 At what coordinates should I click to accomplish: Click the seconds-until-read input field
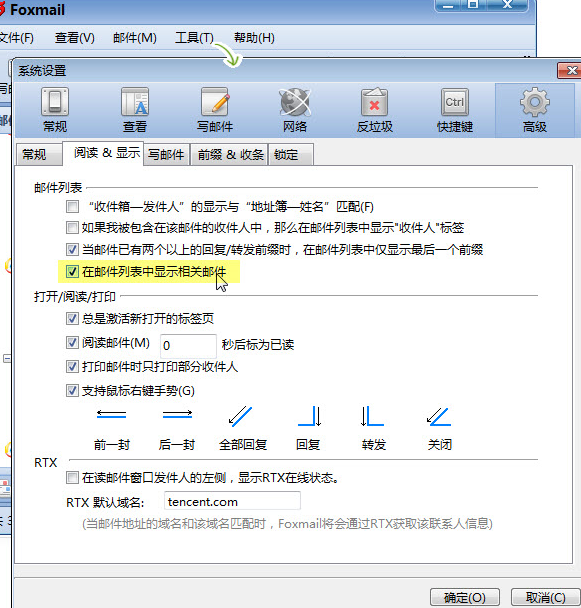click(188, 345)
